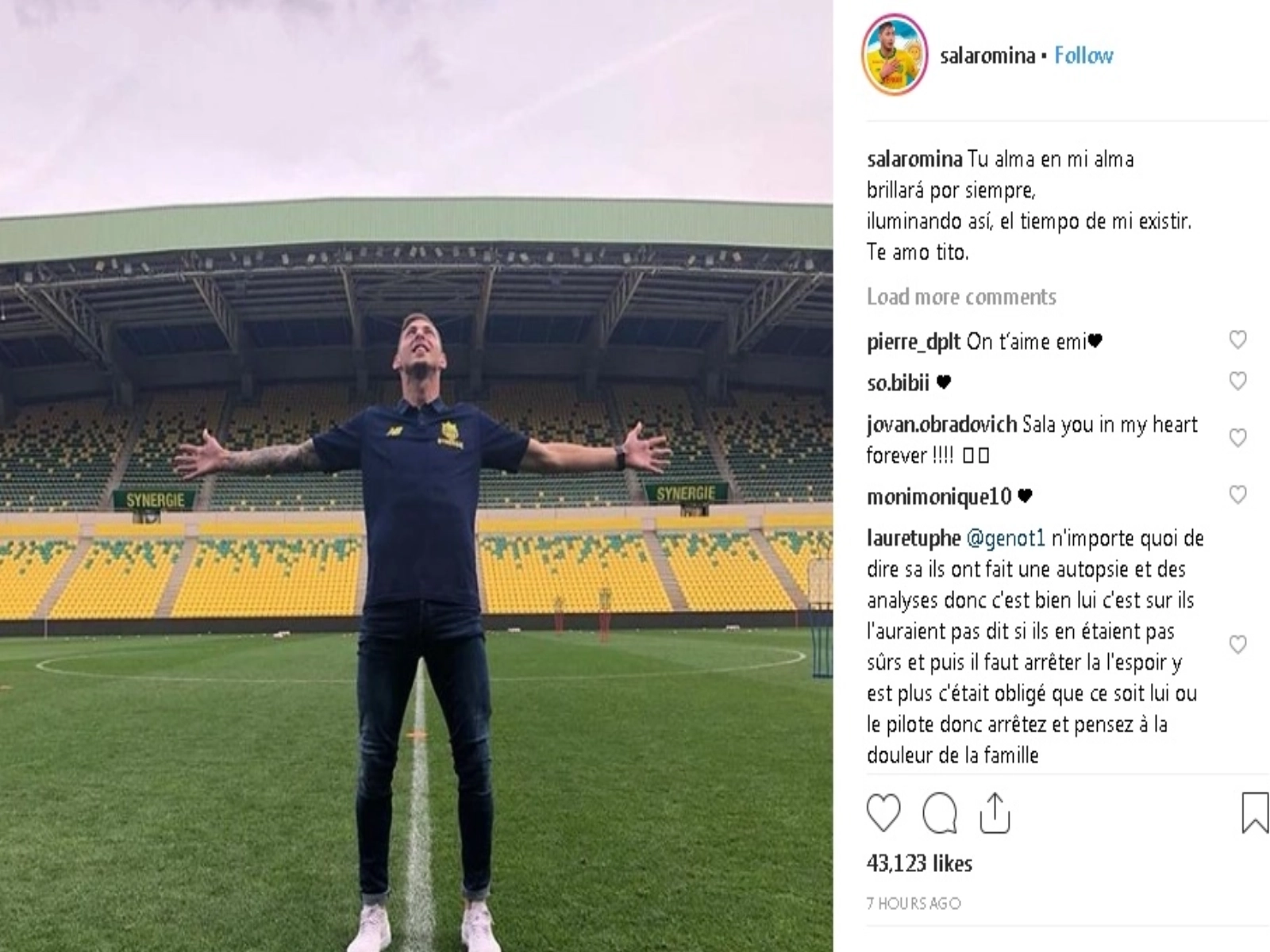The image size is (1270, 952).
Task: Follow the salaromina account
Action: point(1083,56)
